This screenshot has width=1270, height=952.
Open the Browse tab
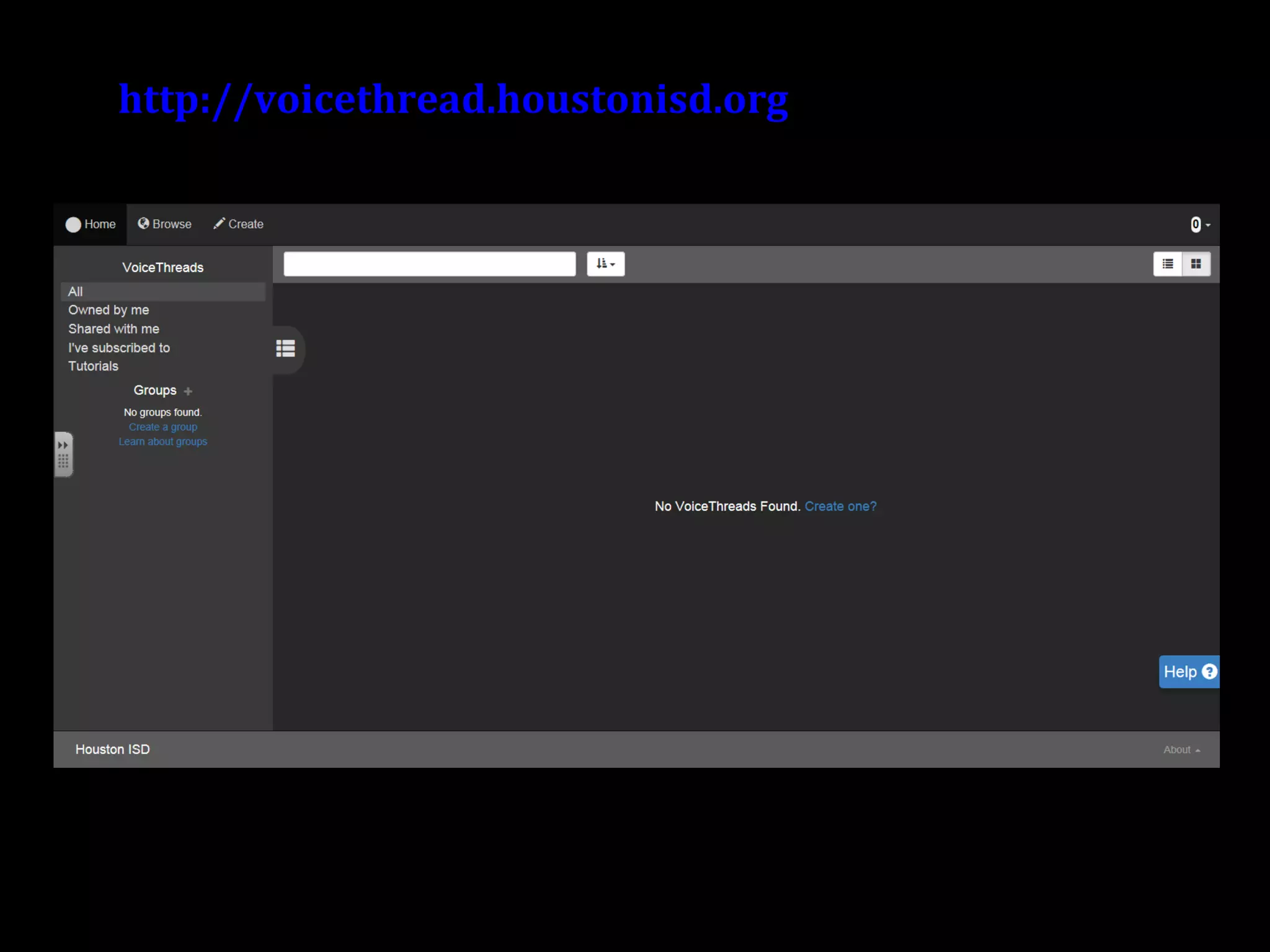[164, 224]
